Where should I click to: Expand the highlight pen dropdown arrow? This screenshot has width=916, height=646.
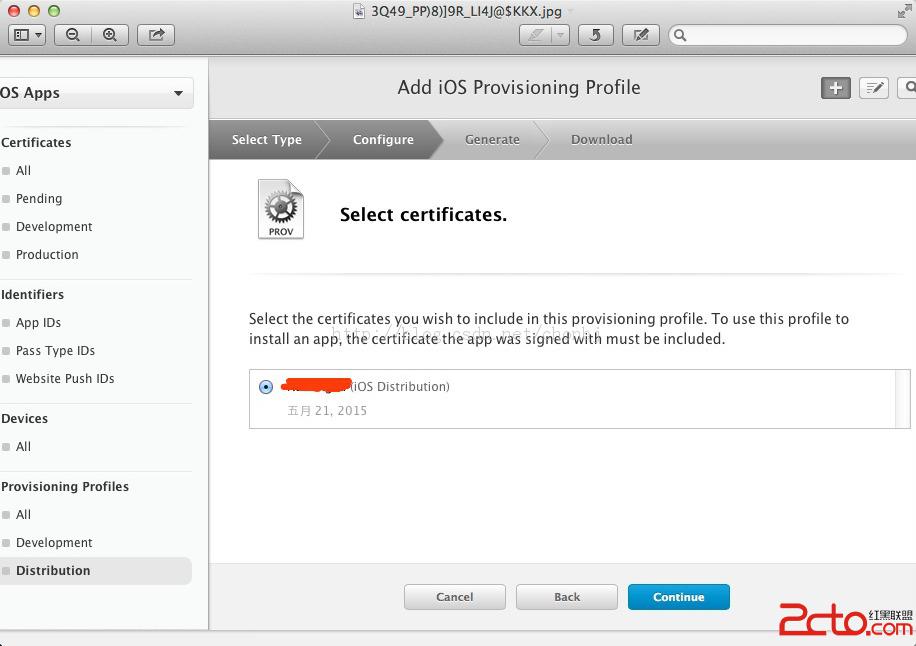coord(560,35)
